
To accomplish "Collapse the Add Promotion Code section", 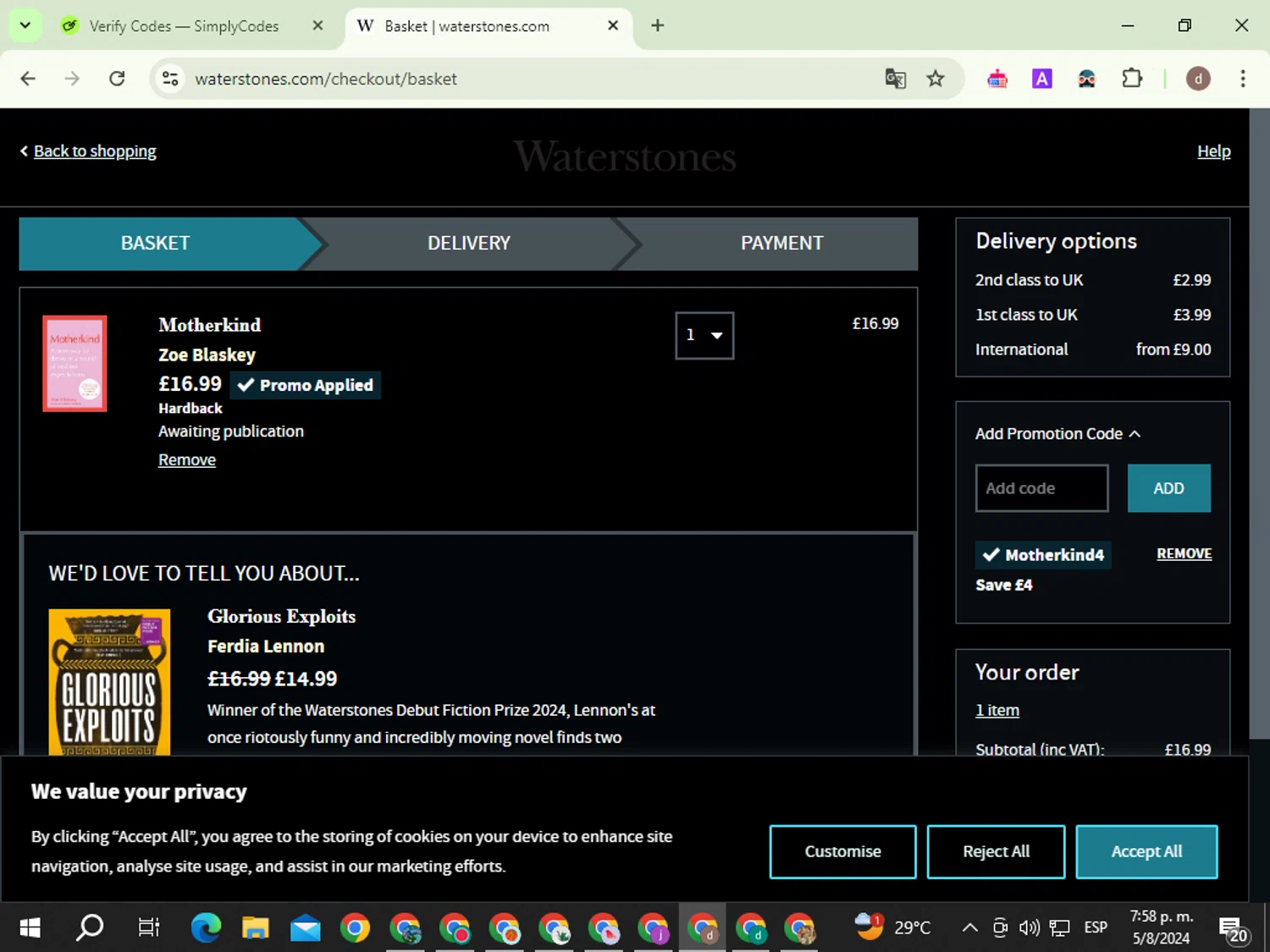I will [x=1057, y=433].
